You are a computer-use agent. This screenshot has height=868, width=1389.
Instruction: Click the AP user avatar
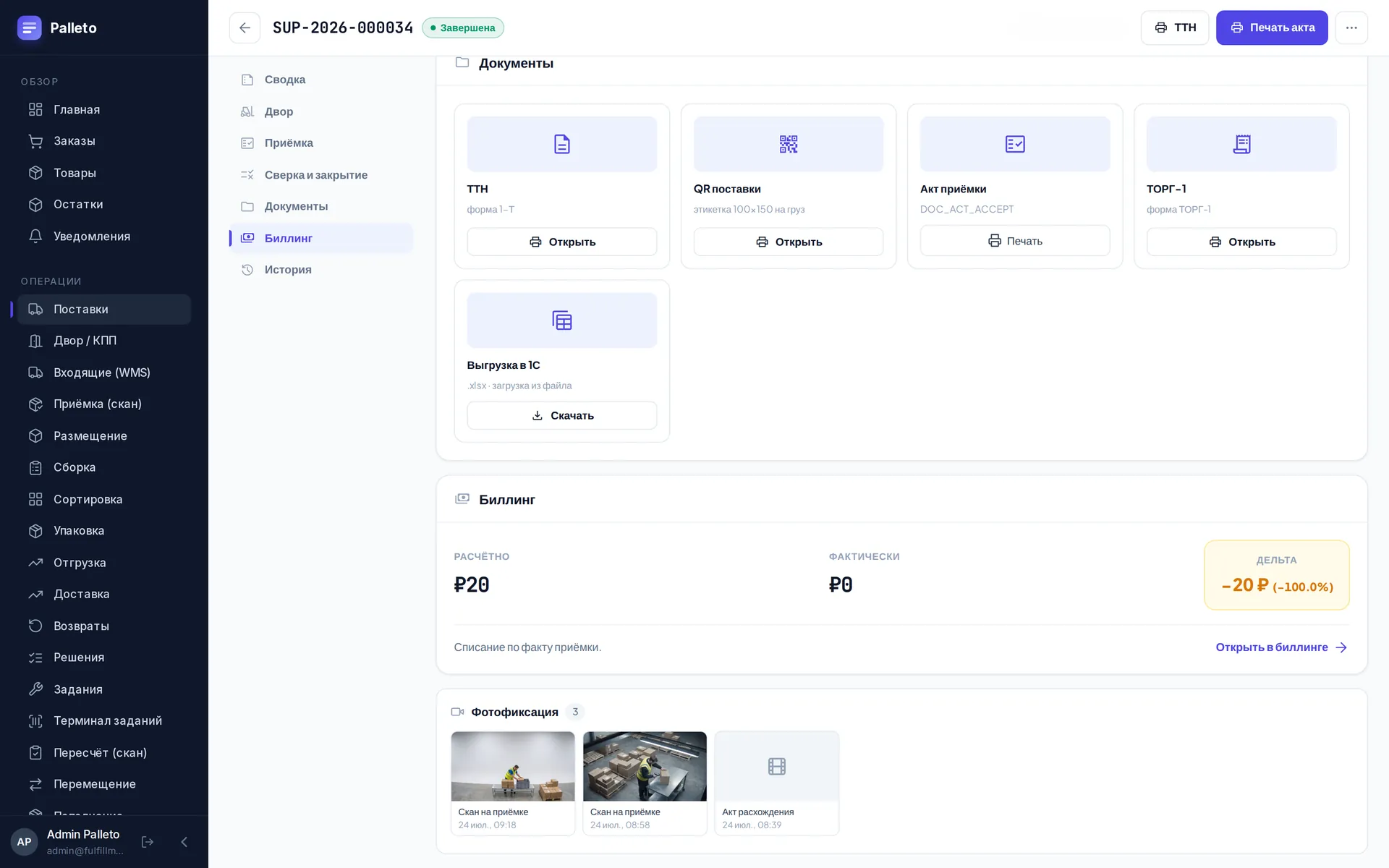coord(24,842)
